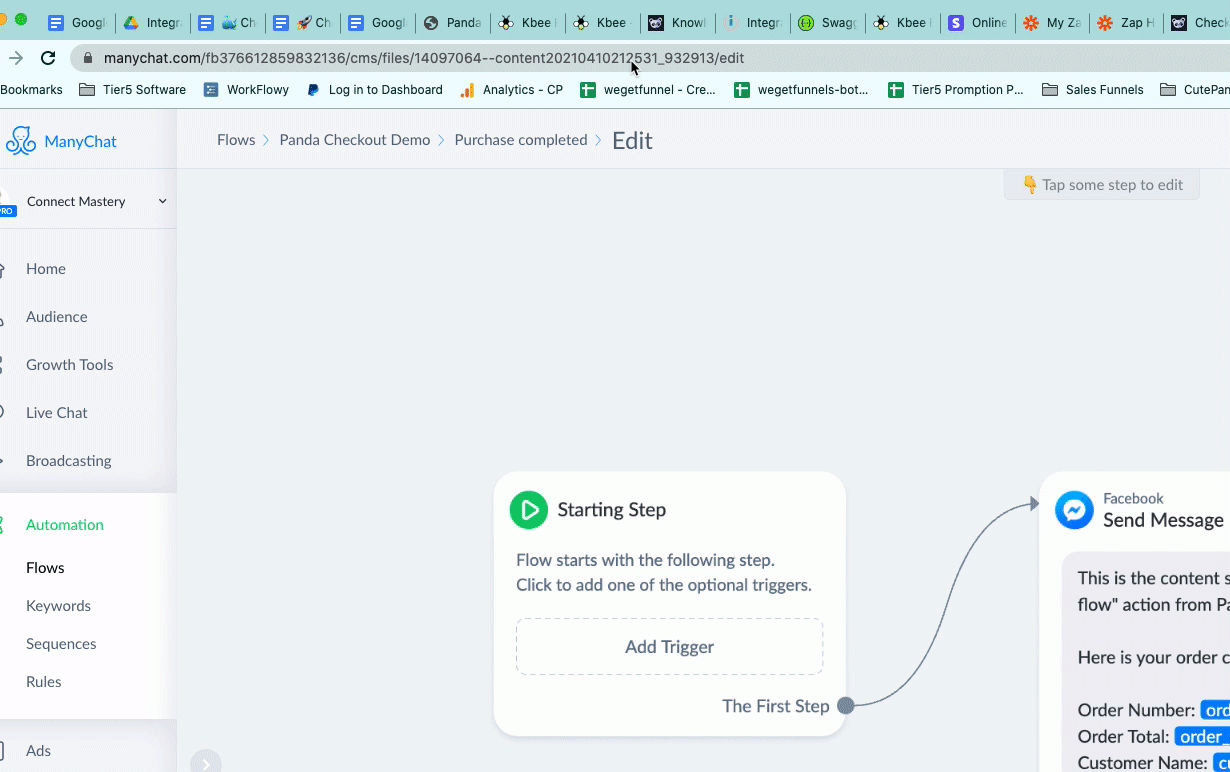Click the ManyChat logo icon
1230x772 pixels.
click(20, 141)
